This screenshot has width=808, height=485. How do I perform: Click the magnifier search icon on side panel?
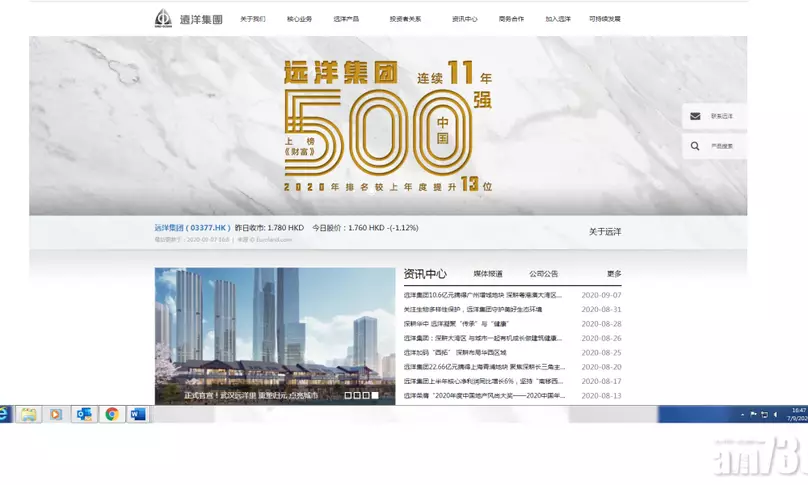pyautogui.click(x=695, y=146)
